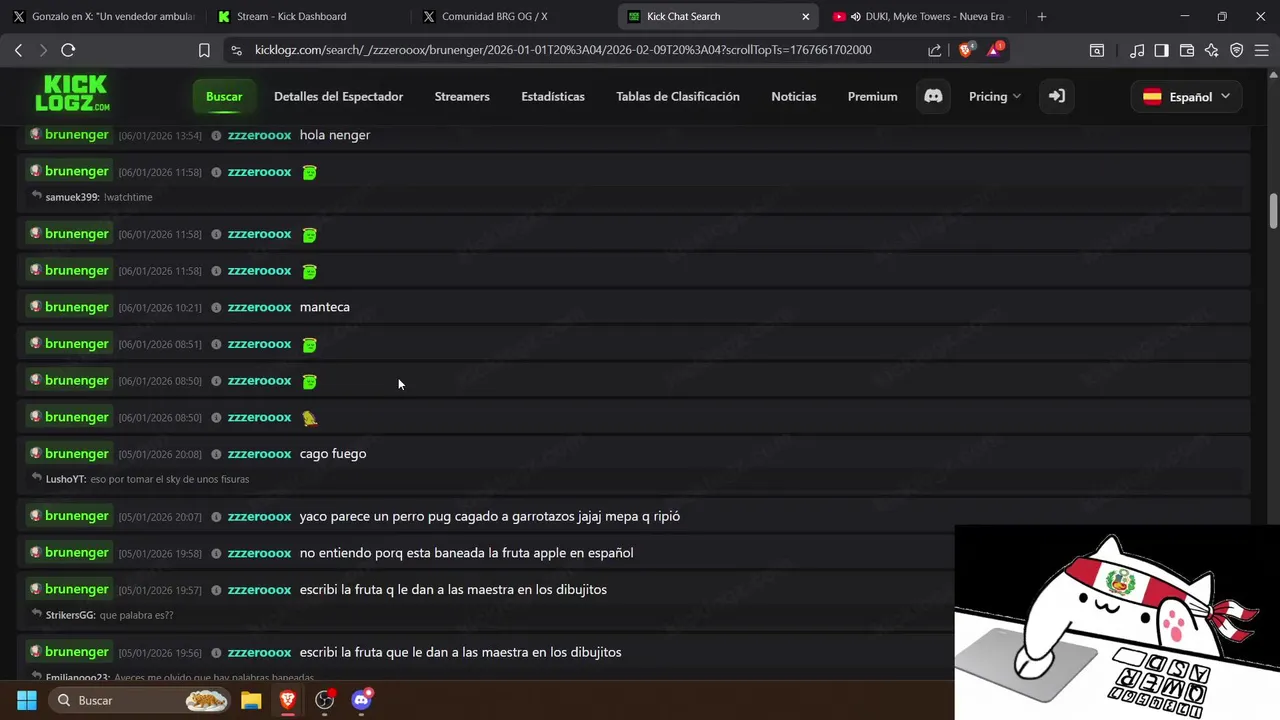Open the Español language dropdown
Image resolution: width=1280 pixels, height=720 pixels.
point(1186,97)
